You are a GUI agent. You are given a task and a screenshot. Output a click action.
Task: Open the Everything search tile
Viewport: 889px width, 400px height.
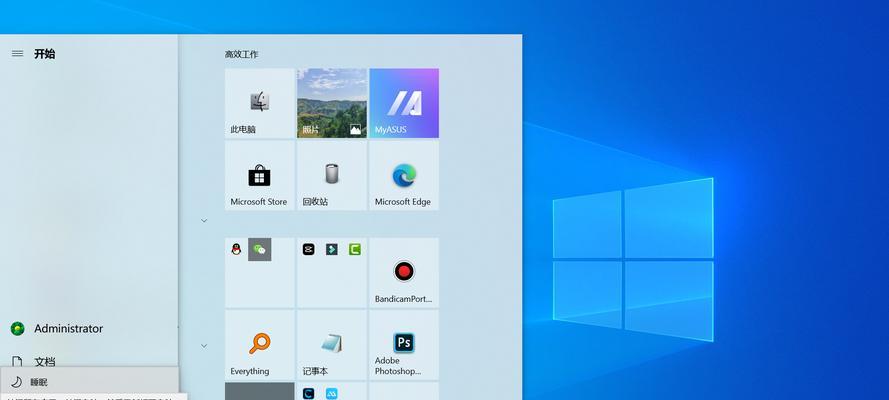coord(260,345)
